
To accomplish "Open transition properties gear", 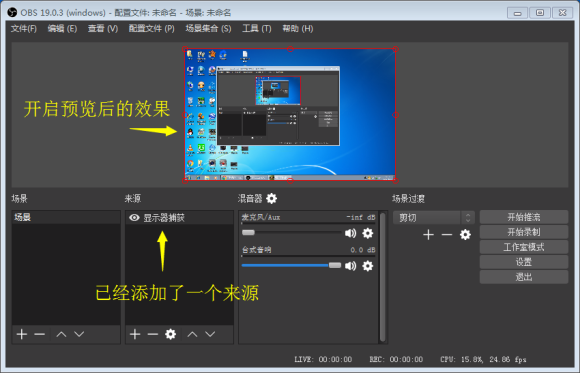I will (x=465, y=235).
